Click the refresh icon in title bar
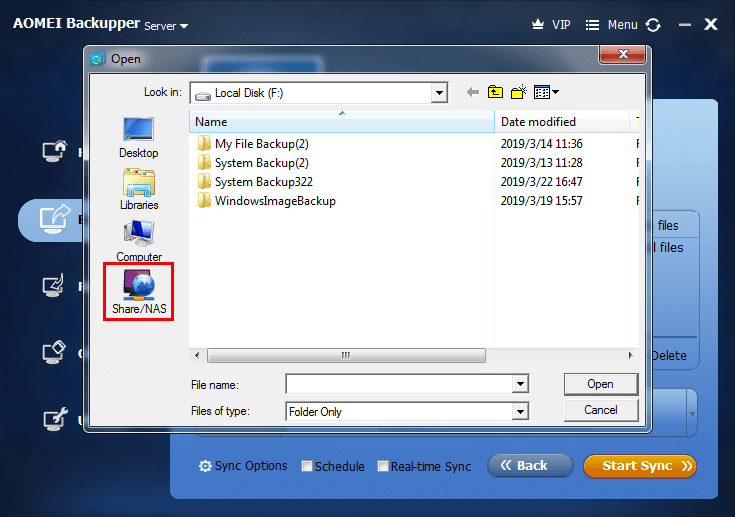Viewport: 735px width, 517px height. [x=653, y=25]
